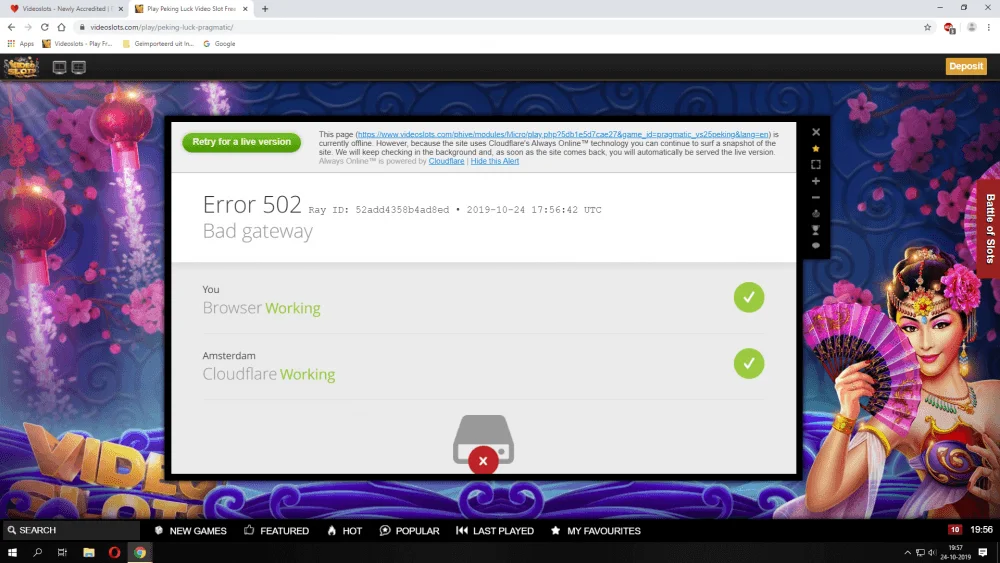The image size is (1000, 563).
Task: Click the Error 502 heading
Action: 252,205
